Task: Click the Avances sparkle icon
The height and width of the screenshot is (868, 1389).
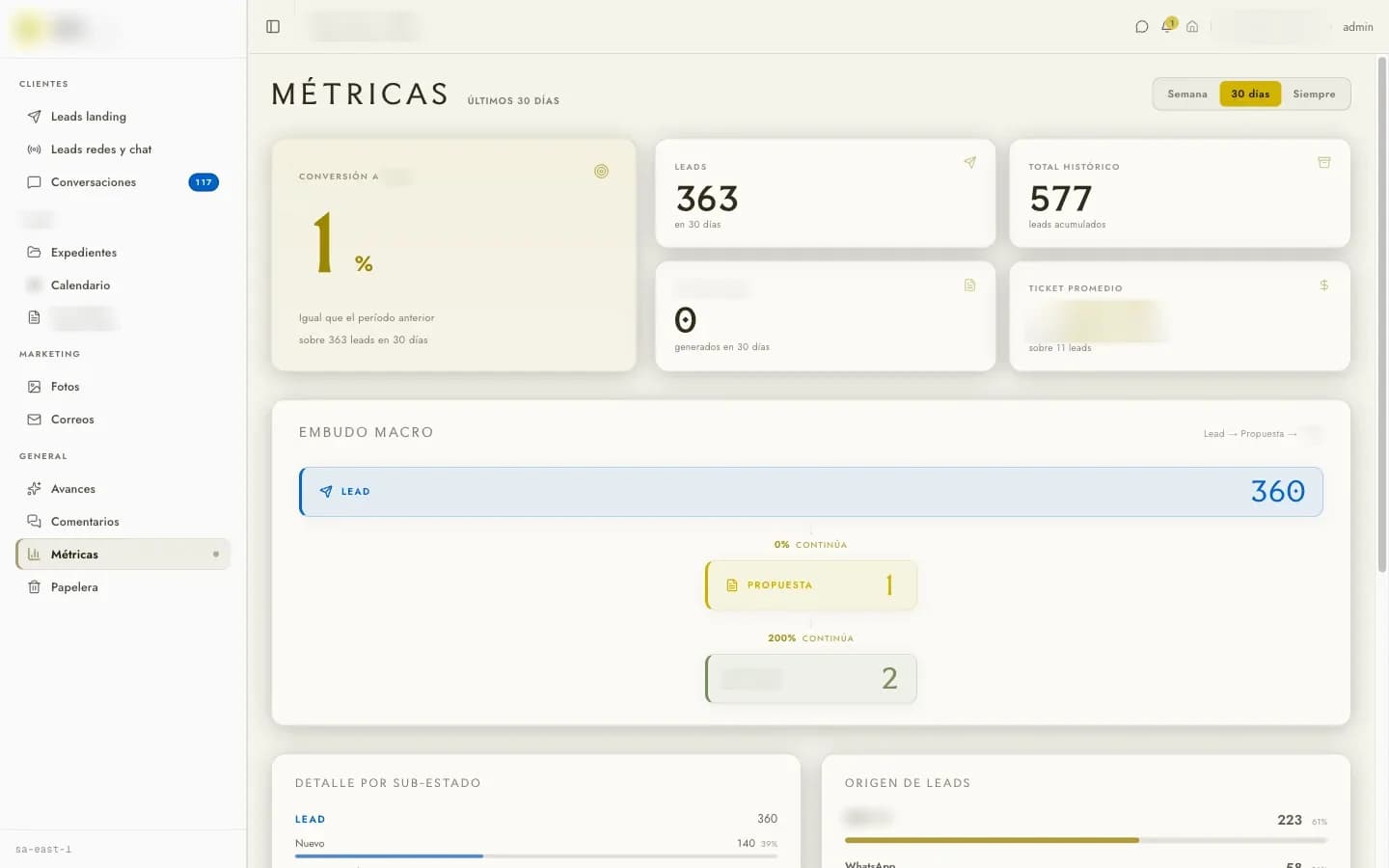Action: tap(34, 489)
